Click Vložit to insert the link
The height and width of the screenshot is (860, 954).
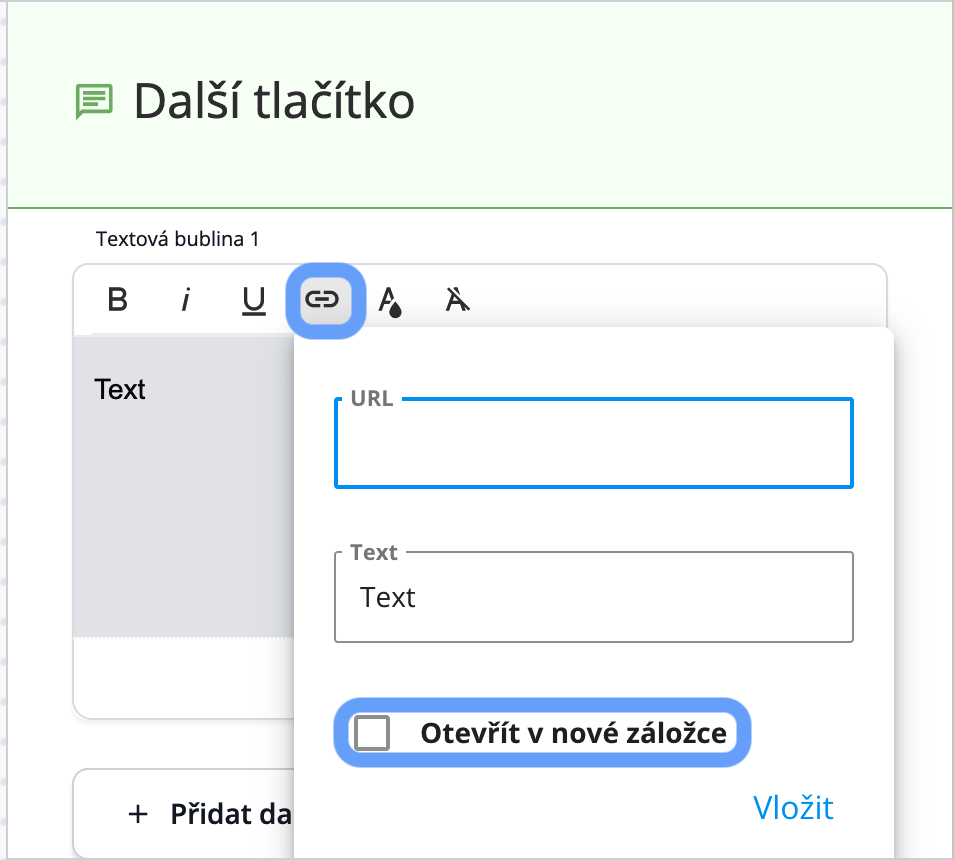tap(793, 808)
